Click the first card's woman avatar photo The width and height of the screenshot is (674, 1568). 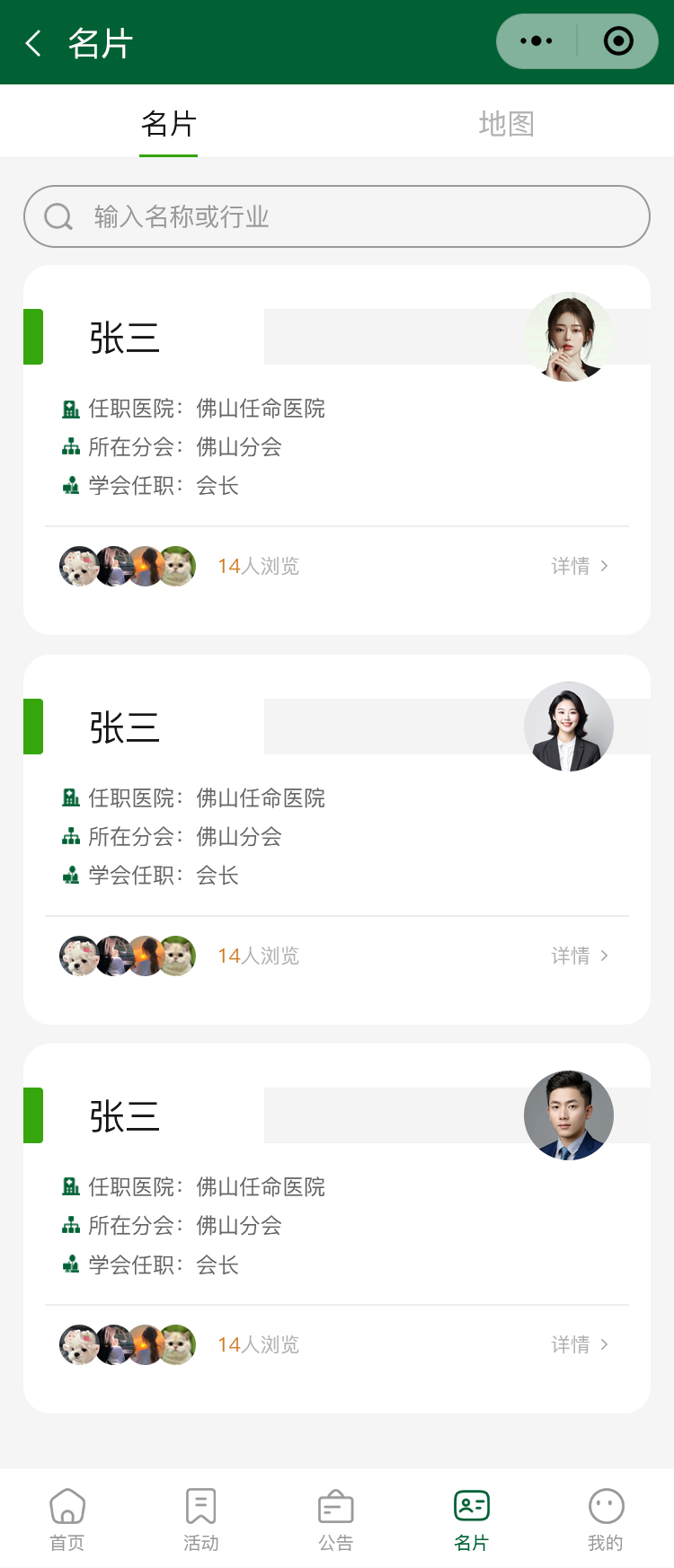(568, 337)
